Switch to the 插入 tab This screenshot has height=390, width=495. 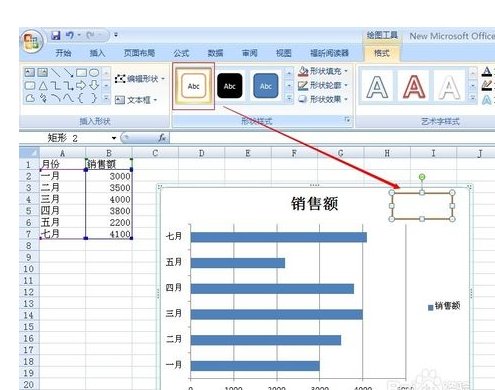coord(97,53)
